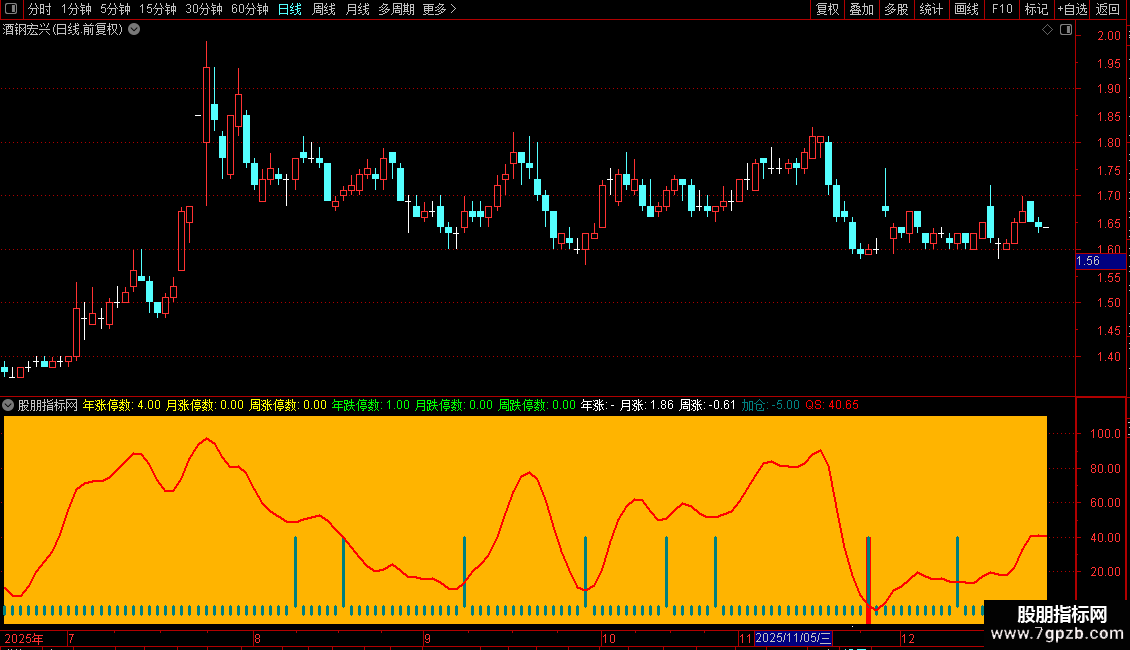Toggle the left sidebar panel icon
Image resolution: width=1130 pixels, height=650 pixels.
(11, 9)
